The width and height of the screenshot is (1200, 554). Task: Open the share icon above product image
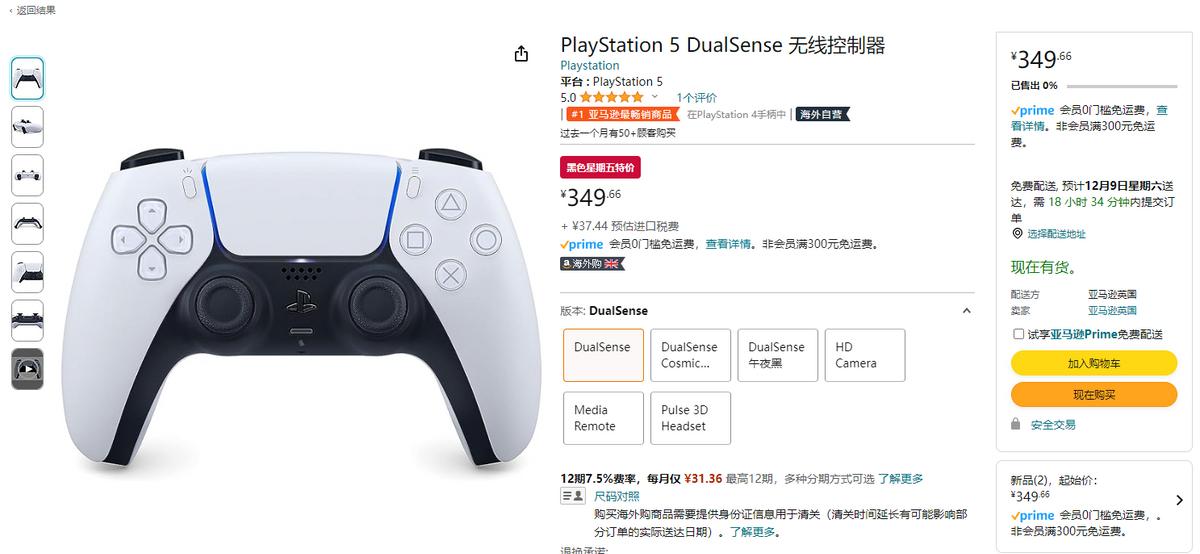click(x=521, y=54)
